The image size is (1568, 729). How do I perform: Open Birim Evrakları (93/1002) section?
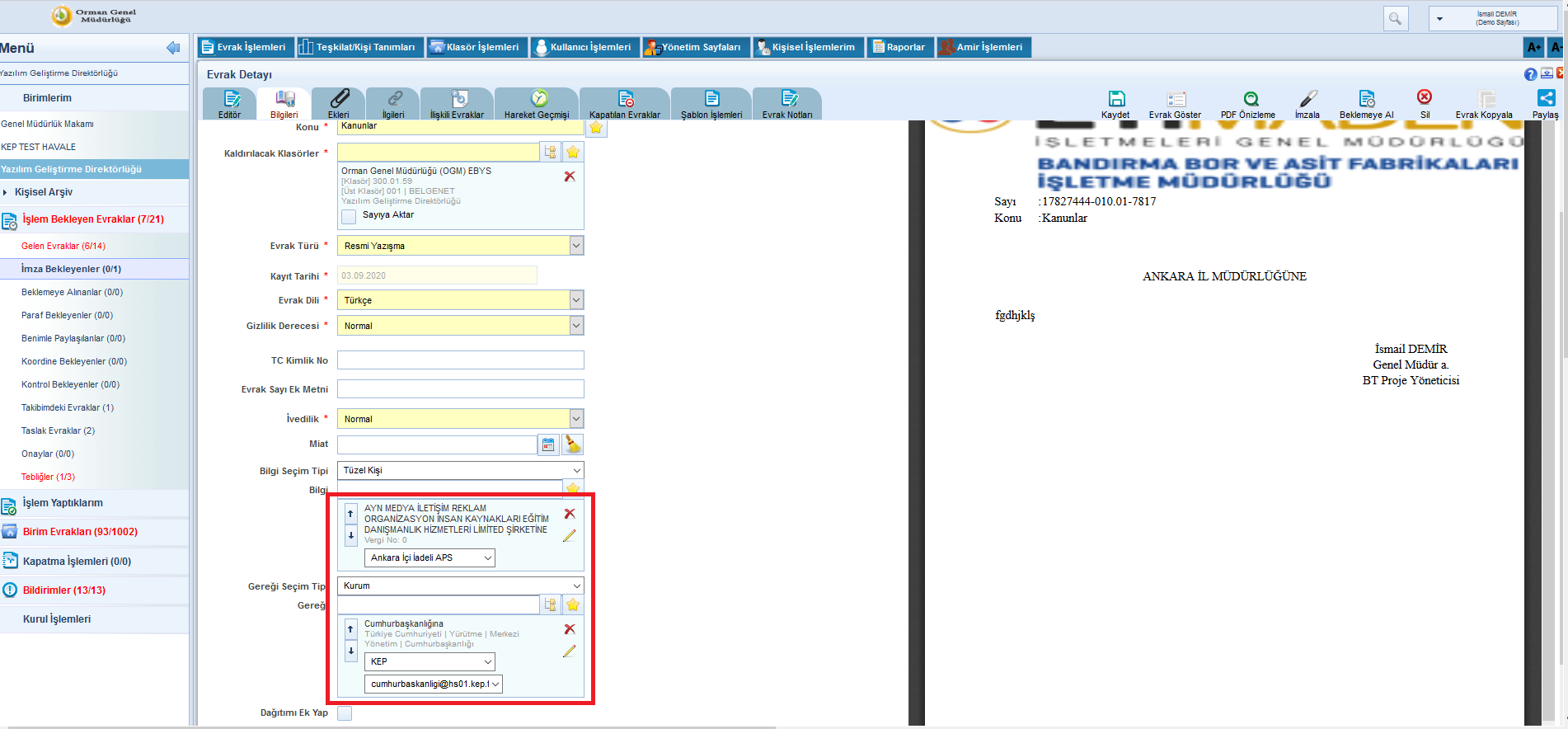(x=80, y=532)
